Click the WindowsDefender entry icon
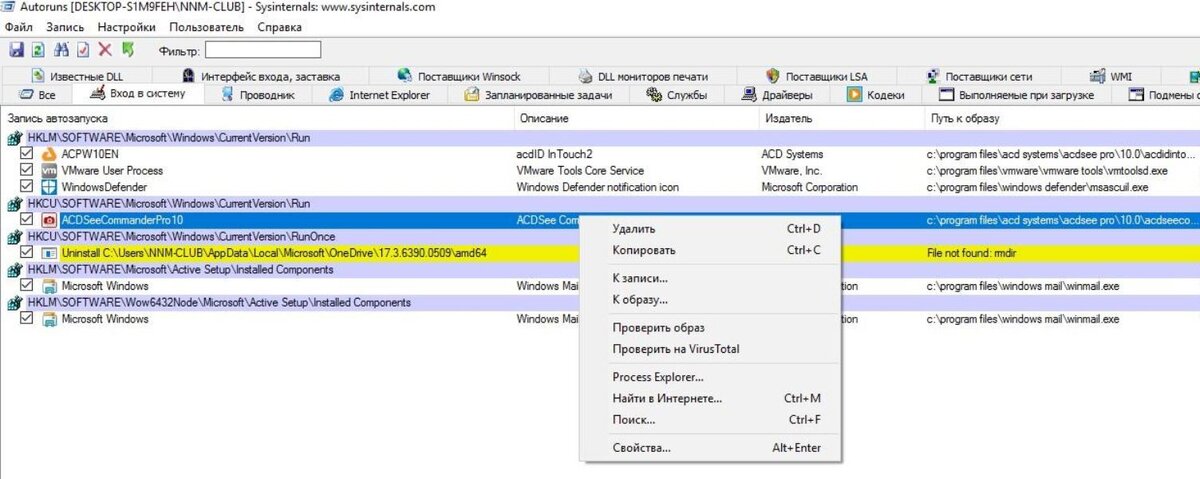This screenshot has width=1200, height=479. point(49,187)
